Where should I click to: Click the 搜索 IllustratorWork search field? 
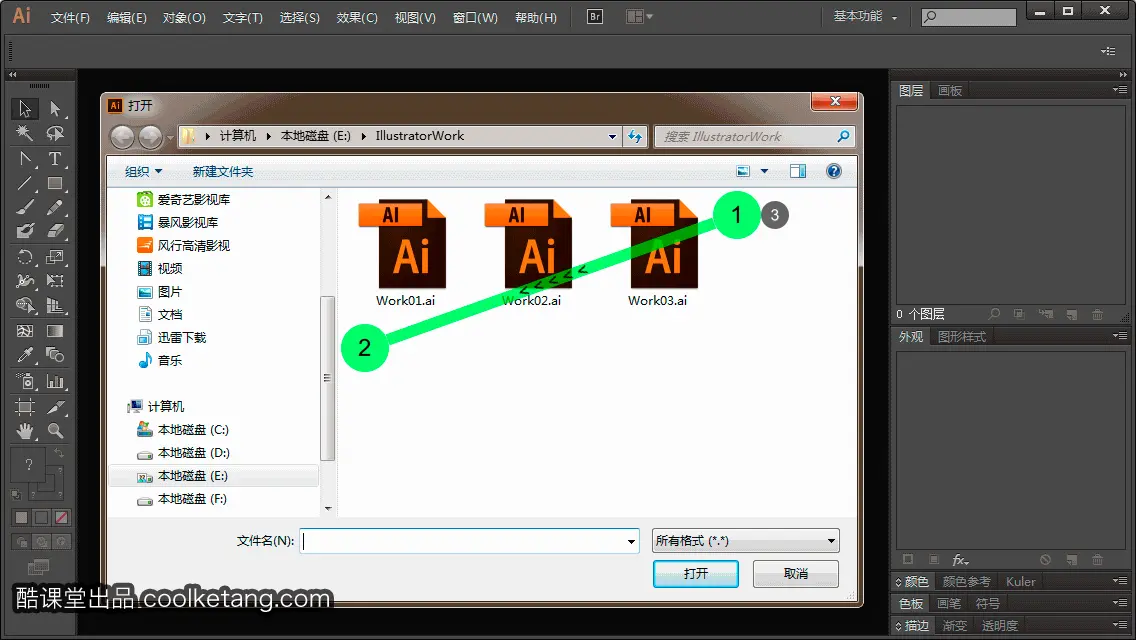coord(754,136)
